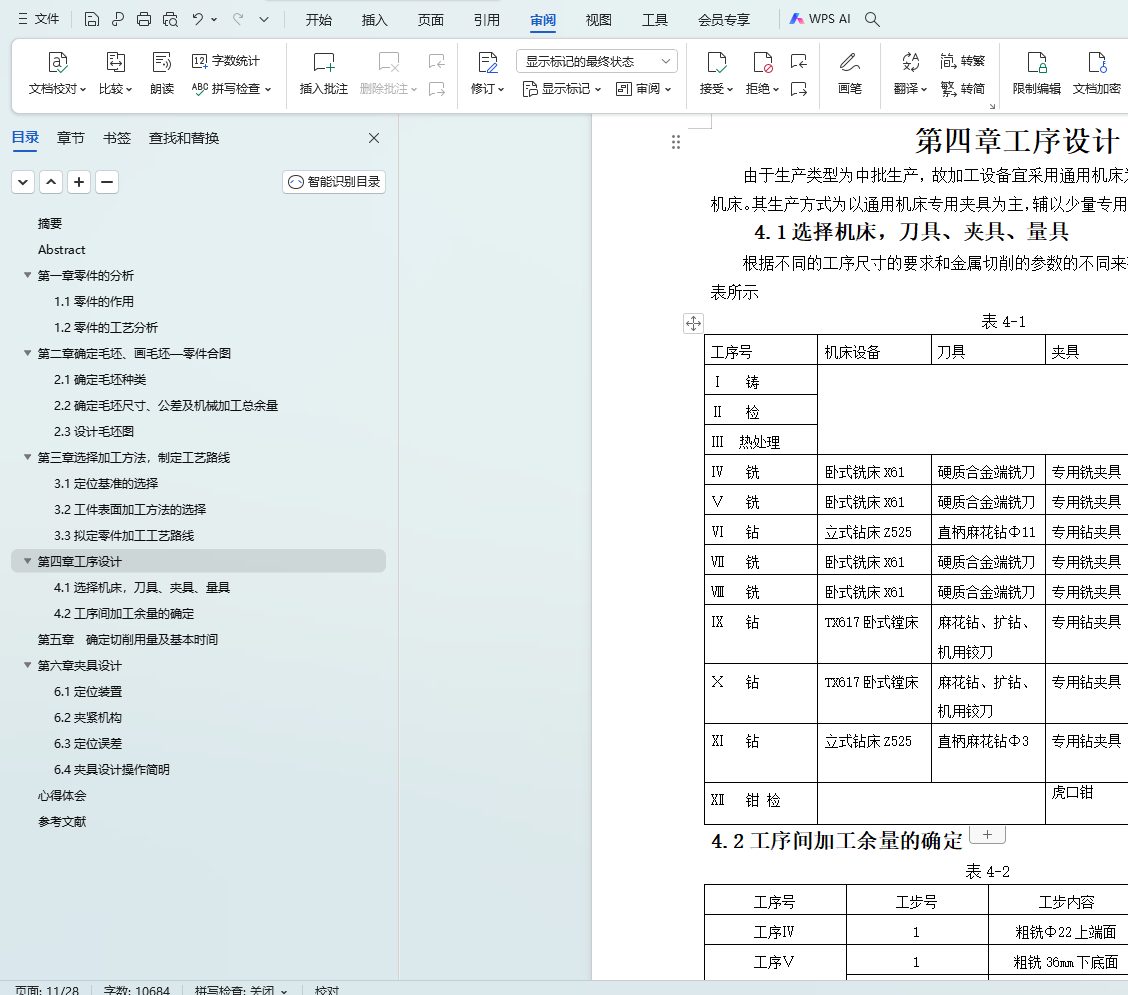Switch to the 开始 ribbon tab
Image resolution: width=1128 pixels, height=995 pixels.
pos(319,20)
